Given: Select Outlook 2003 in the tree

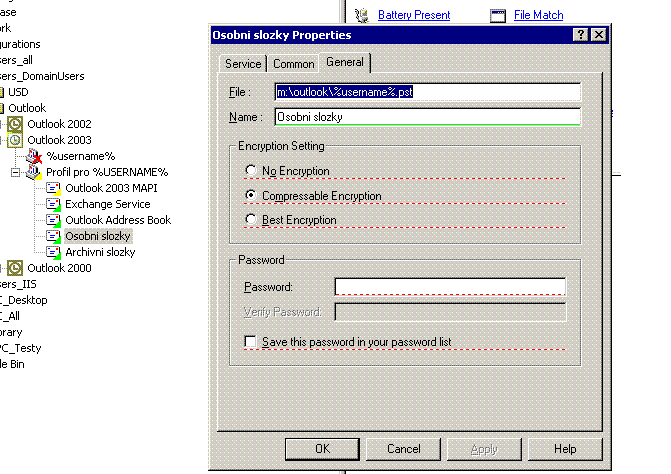Looking at the screenshot, I should tap(59, 140).
